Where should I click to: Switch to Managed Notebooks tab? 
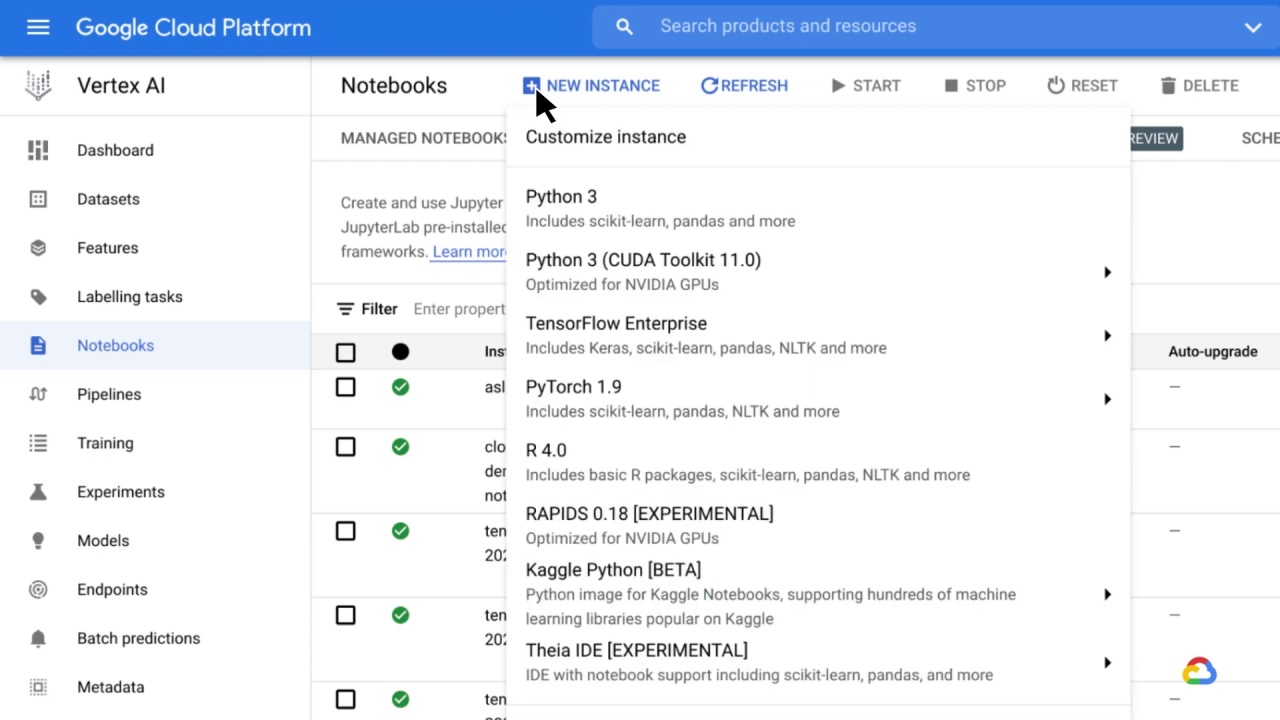tap(424, 138)
